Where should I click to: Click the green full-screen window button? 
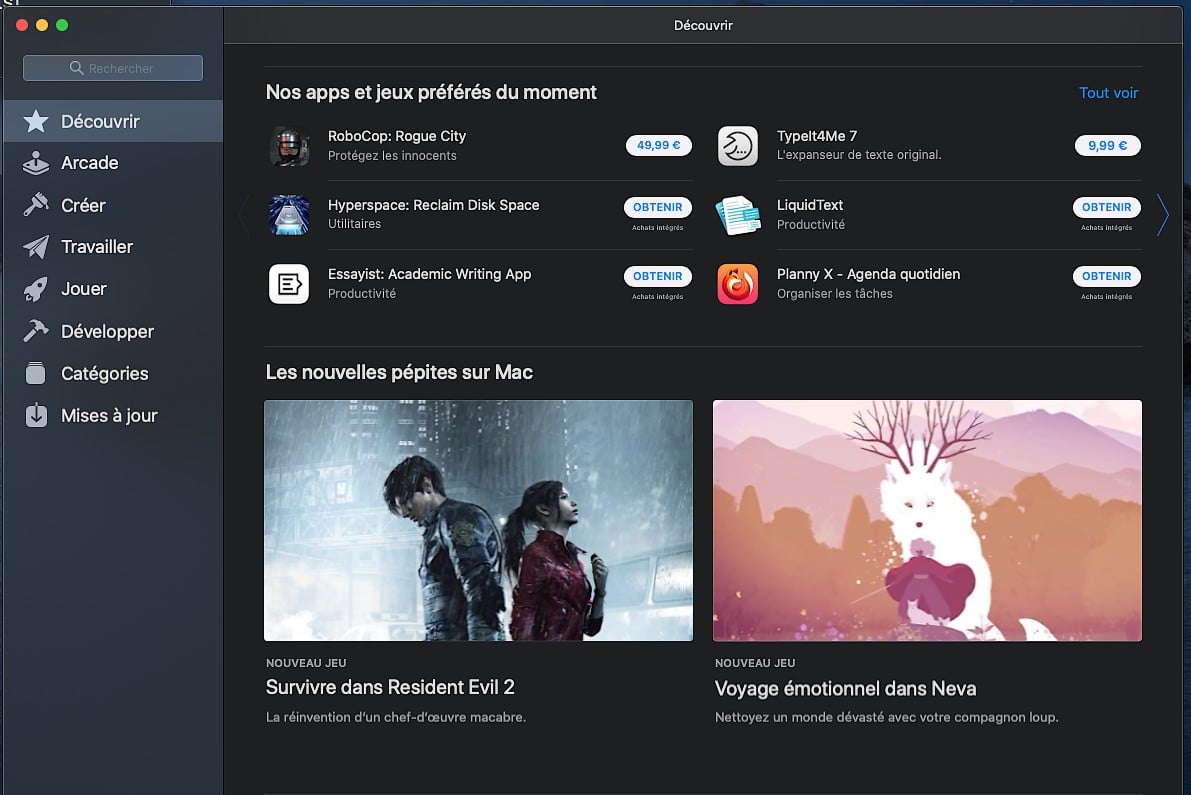click(x=62, y=25)
